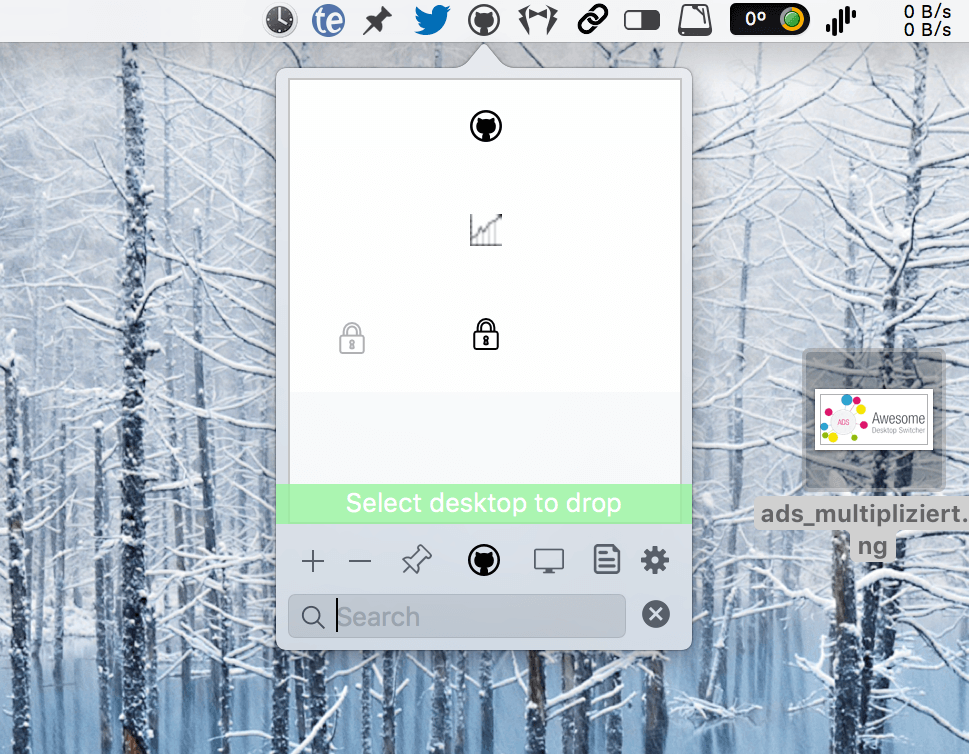The height and width of the screenshot is (754, 969).
Task: Open the tuxedo bow tie menu bar icon
Action: [538, 20]
